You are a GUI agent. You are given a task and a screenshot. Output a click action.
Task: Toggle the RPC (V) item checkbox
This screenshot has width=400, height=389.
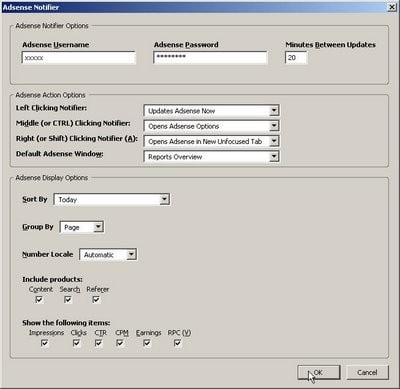tap(178, 343)
